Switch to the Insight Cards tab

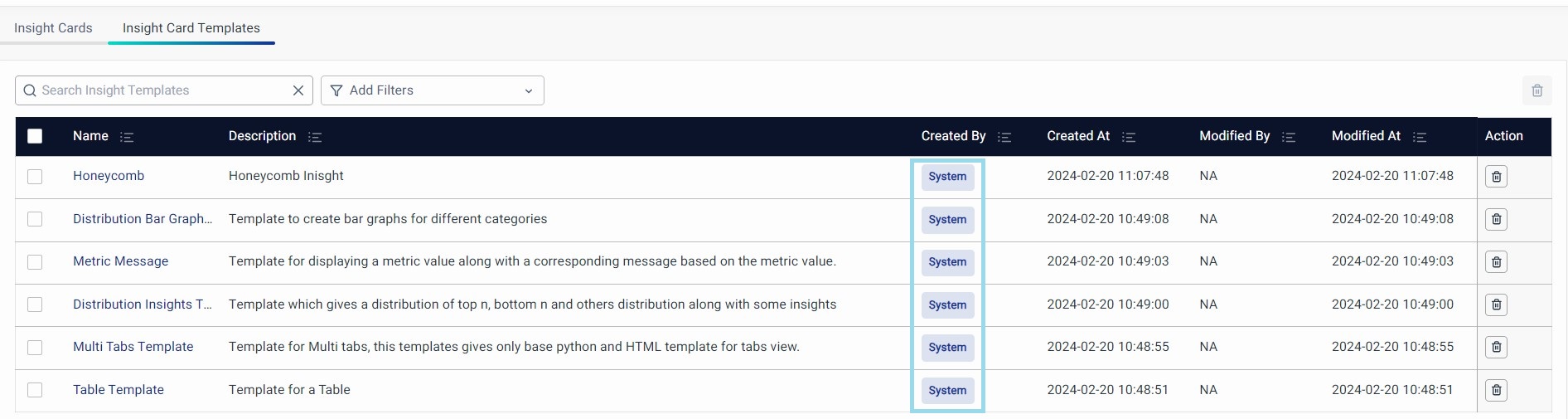pyautogui.click(x=53, y=28)
